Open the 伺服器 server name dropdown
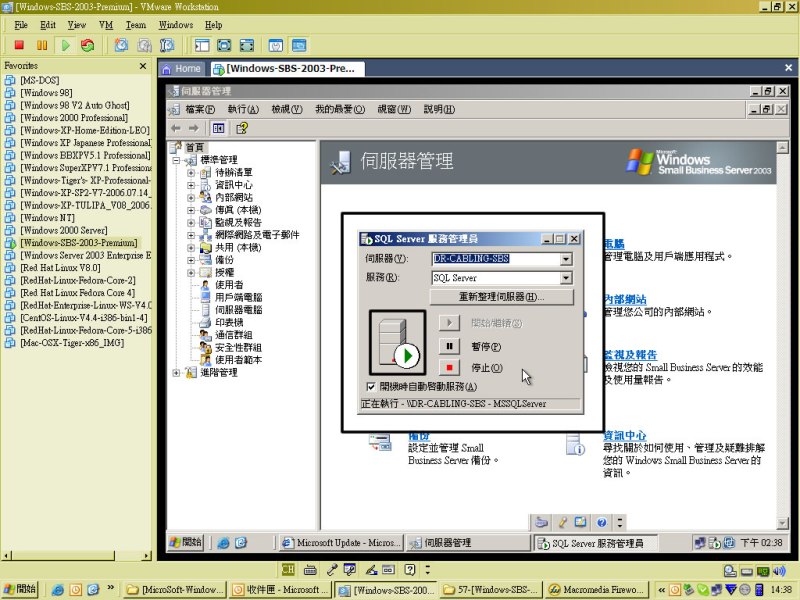Screen dimensions: 800x600 (x=566, y=259)
